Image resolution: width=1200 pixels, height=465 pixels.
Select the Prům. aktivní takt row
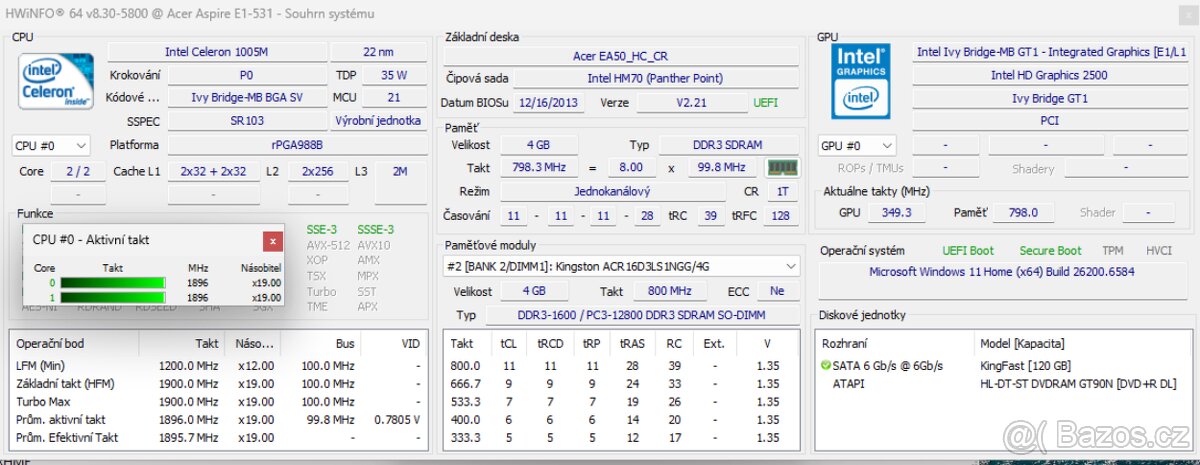pyautogui.click(x=219, y=420)
